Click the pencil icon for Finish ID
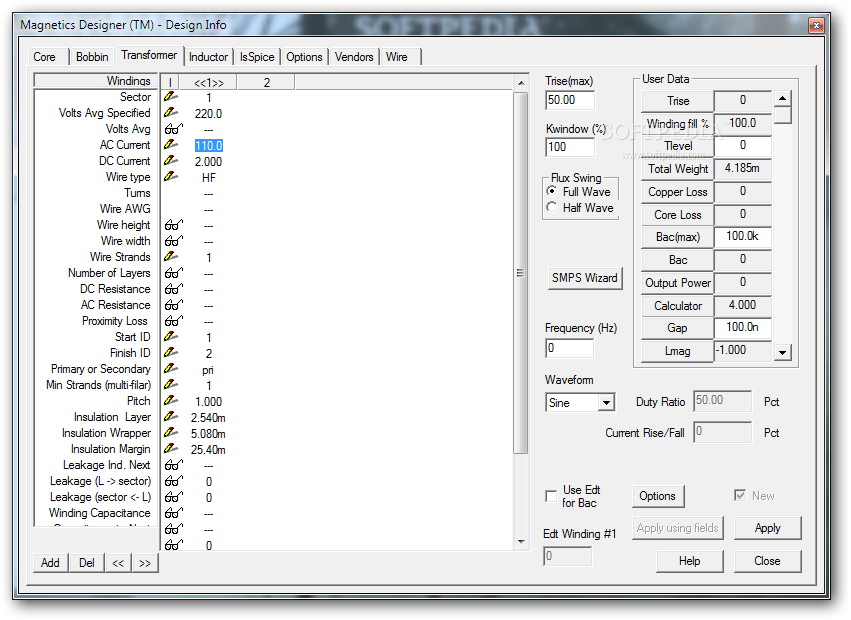Screen dimensions: 851x620 (171, 352)
